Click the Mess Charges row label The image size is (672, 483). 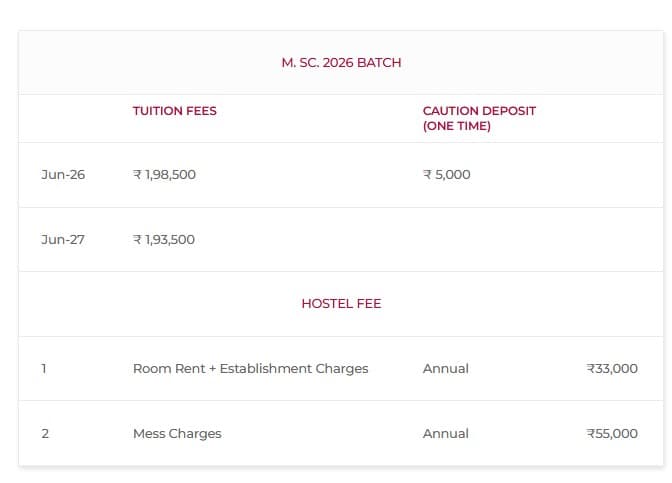click(177, 433)
